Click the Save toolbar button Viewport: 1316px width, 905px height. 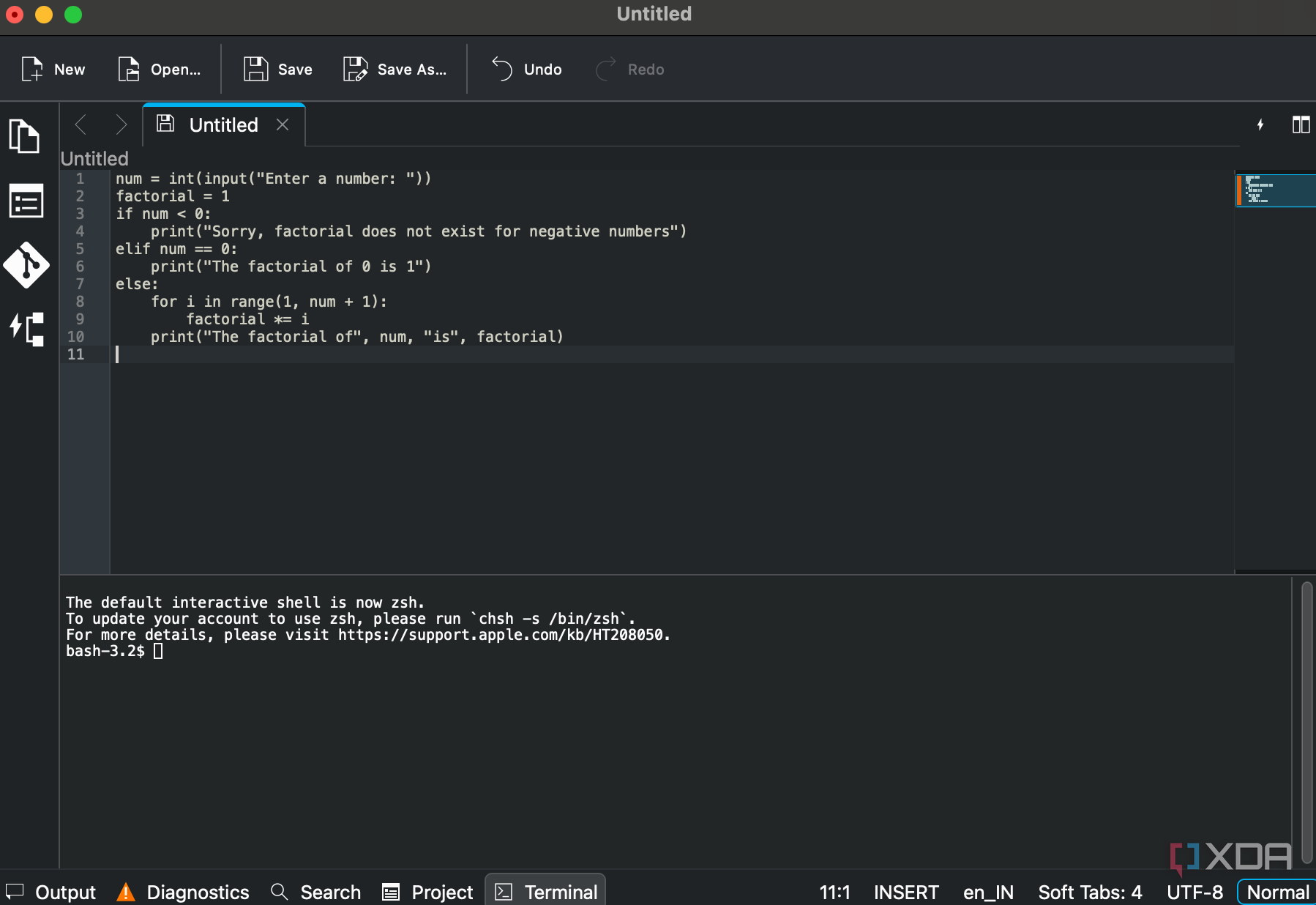(278, 70)
